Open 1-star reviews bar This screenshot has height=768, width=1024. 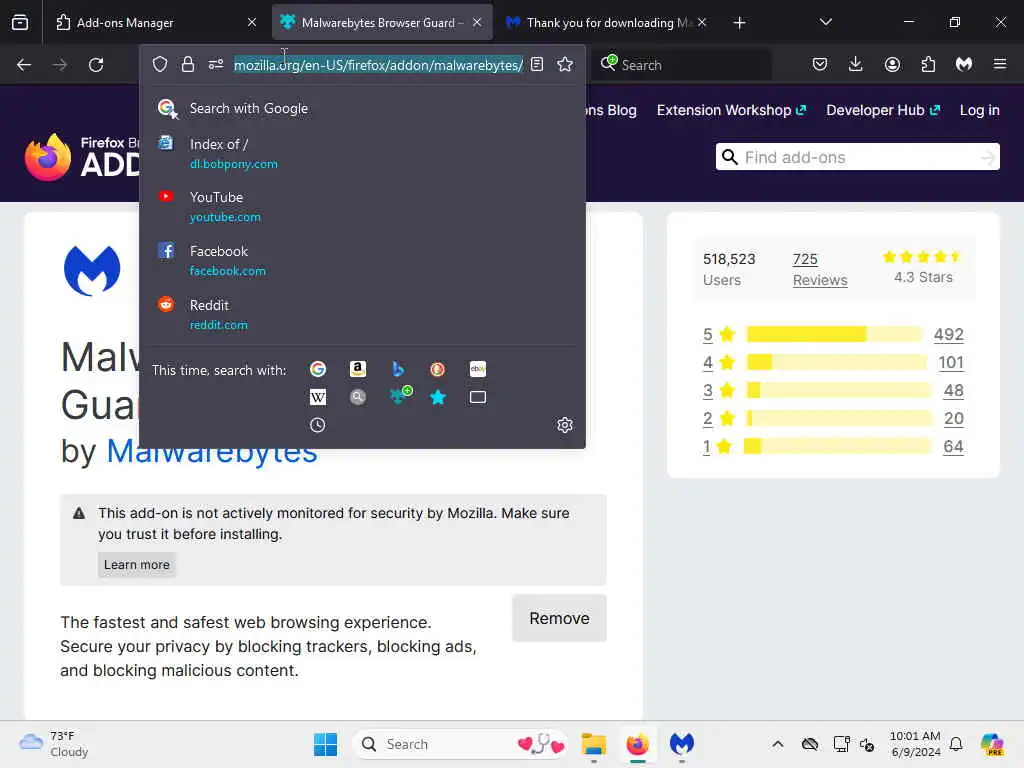(x=837, y=446)
